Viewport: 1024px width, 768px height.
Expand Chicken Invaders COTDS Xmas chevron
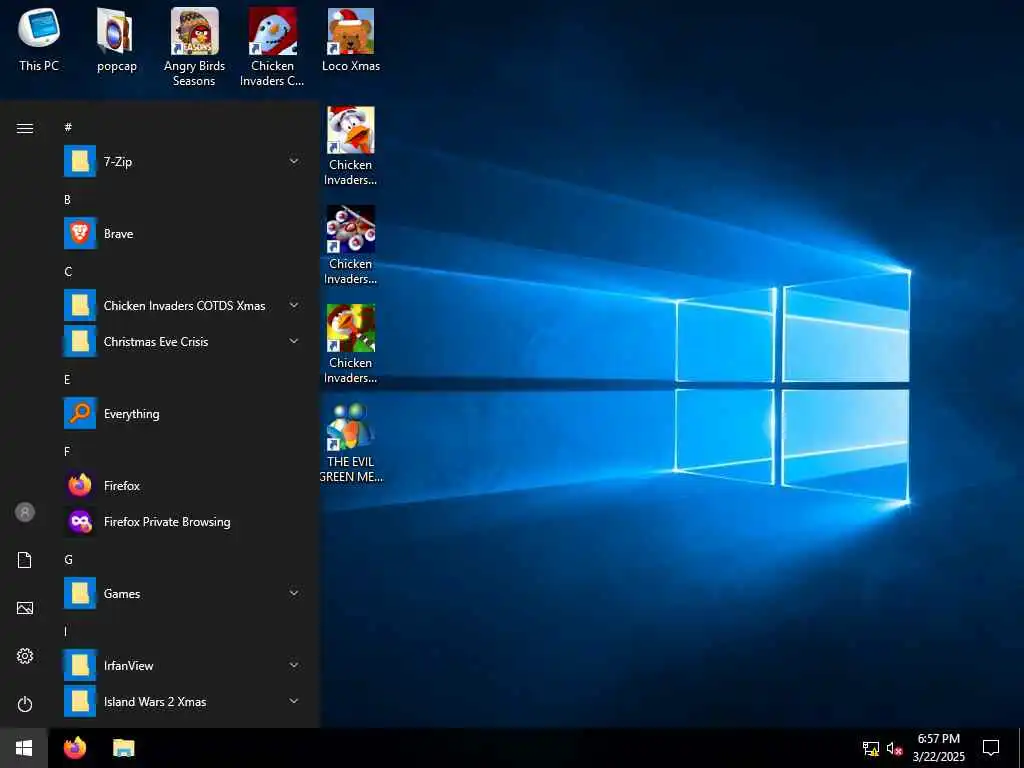pos(294,305)
